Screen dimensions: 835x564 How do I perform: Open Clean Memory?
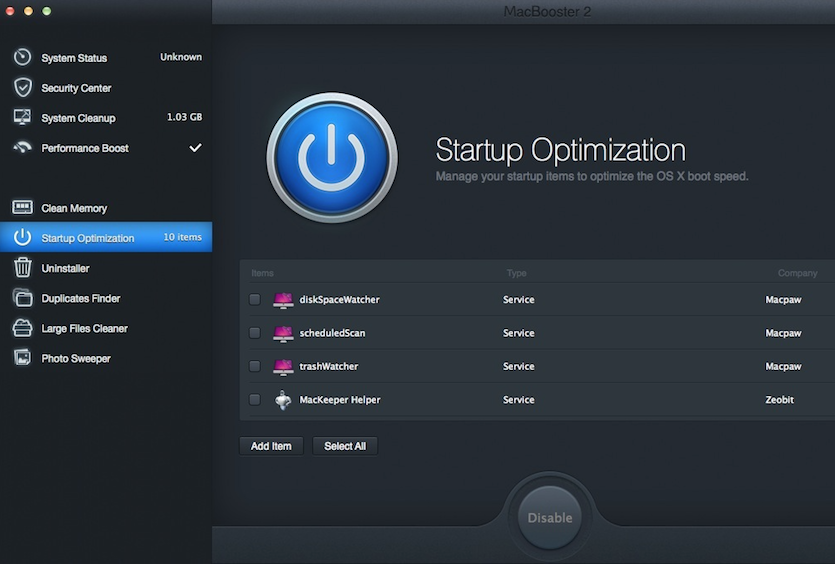[106, 208]
